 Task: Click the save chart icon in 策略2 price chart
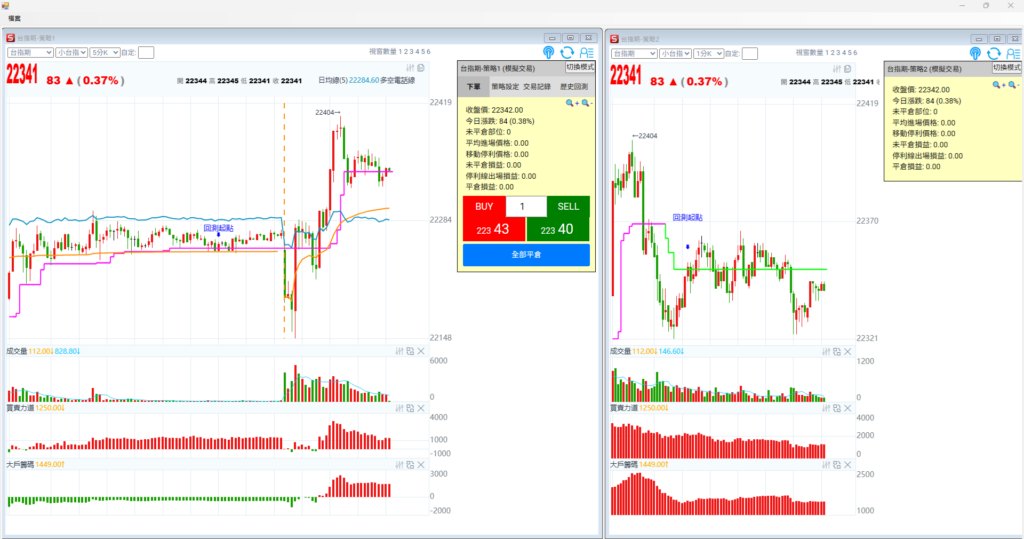(848, 69)
